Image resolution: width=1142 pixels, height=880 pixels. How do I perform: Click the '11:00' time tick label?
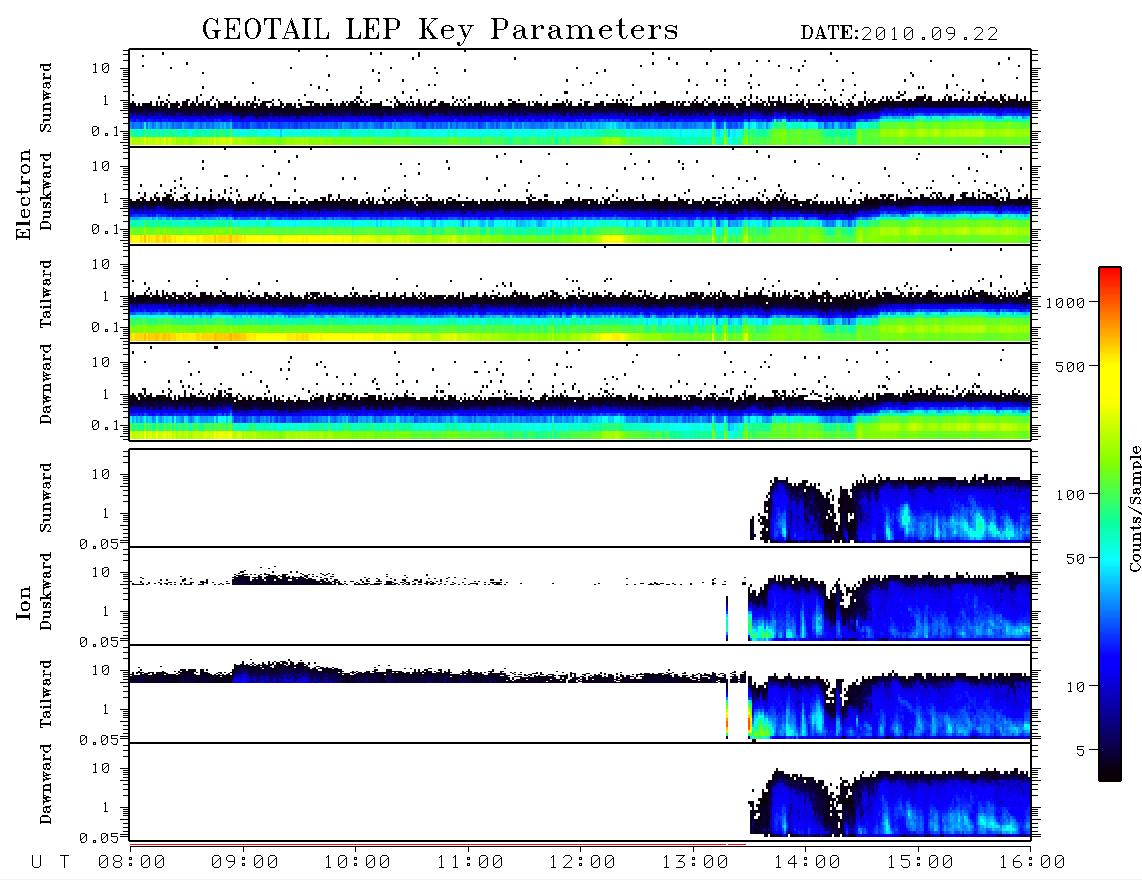pyautogui.click(x=470, y=863)
